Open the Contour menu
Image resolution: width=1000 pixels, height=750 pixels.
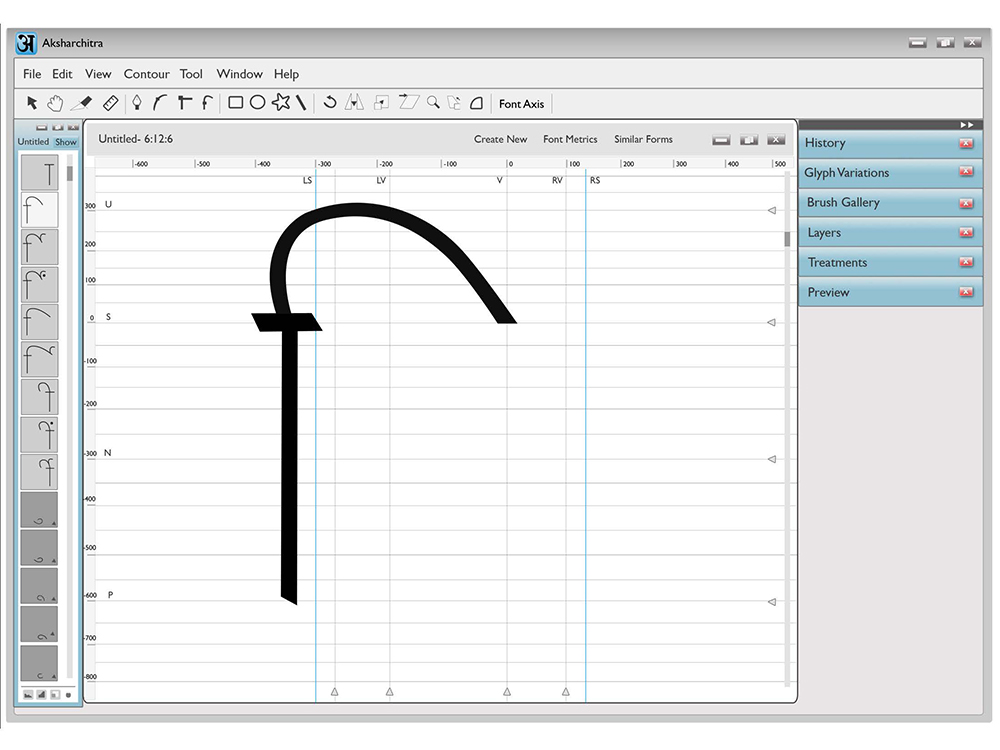point(147,74)
